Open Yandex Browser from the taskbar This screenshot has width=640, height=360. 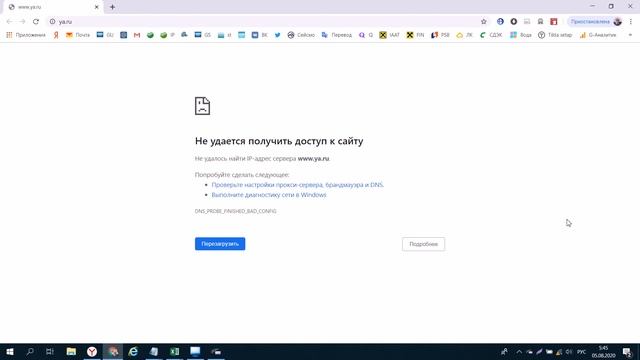pyautogui.click(x=92, y=351)
